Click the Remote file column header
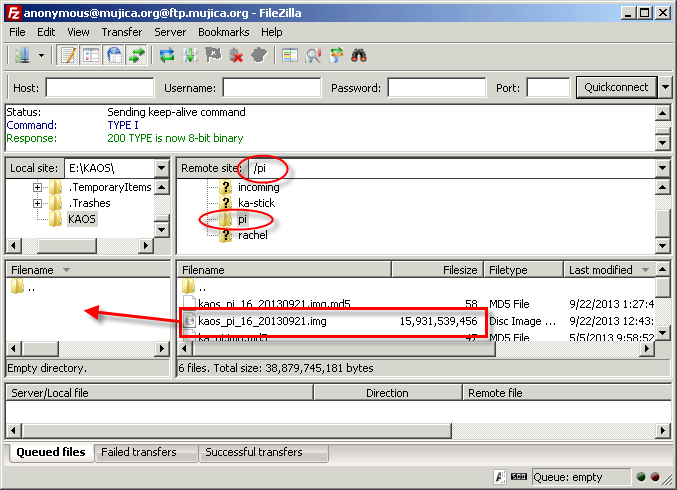Screen dimensions: 677x490 click(566, 393)
